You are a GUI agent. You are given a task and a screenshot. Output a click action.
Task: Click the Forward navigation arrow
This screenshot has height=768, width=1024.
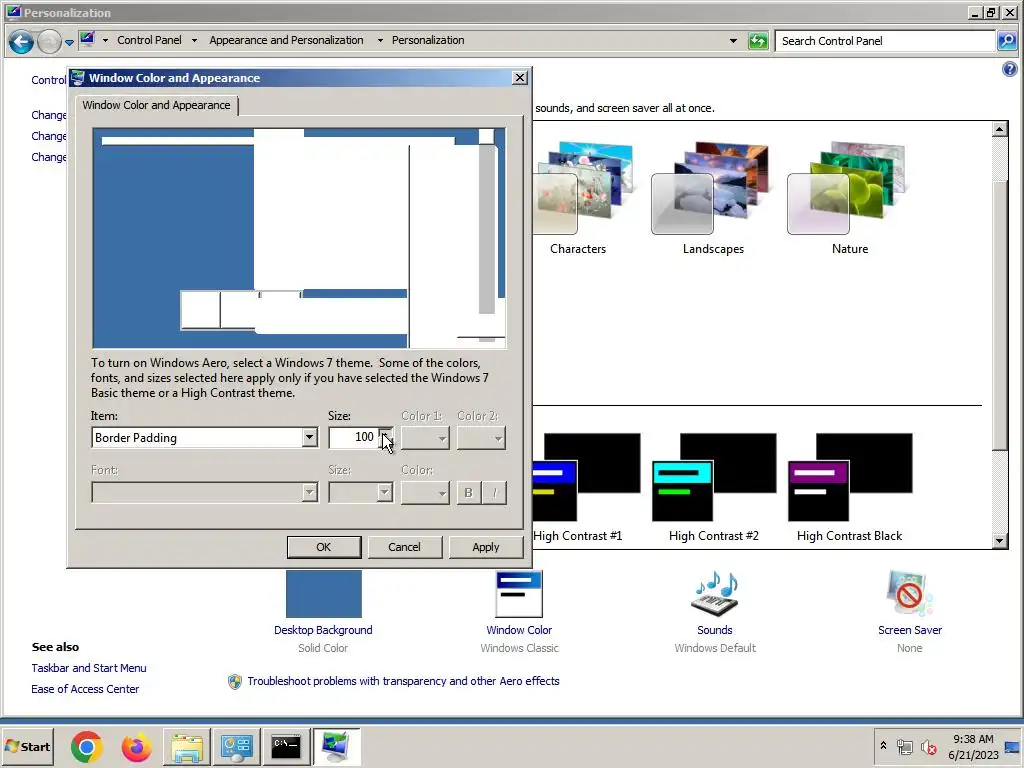[49, 42]
